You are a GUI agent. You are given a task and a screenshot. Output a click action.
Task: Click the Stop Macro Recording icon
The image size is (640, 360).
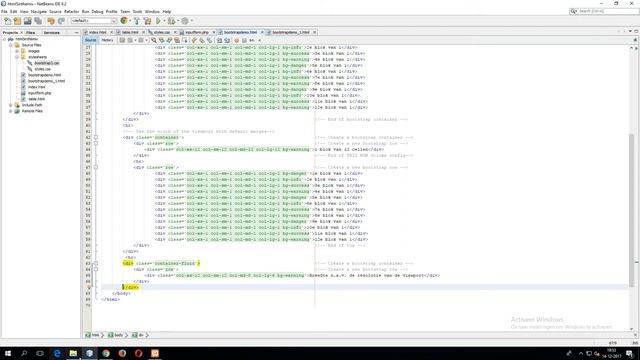244,40
